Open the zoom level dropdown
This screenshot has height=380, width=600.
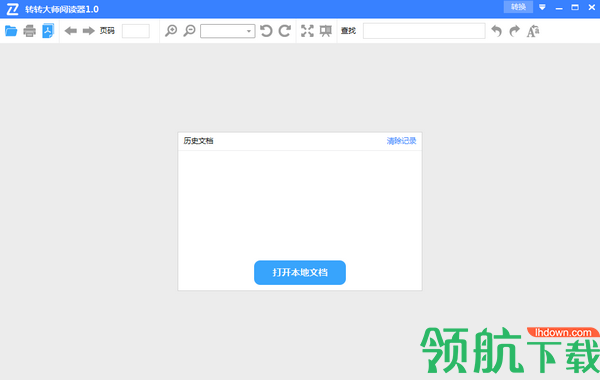coord(228,31)
